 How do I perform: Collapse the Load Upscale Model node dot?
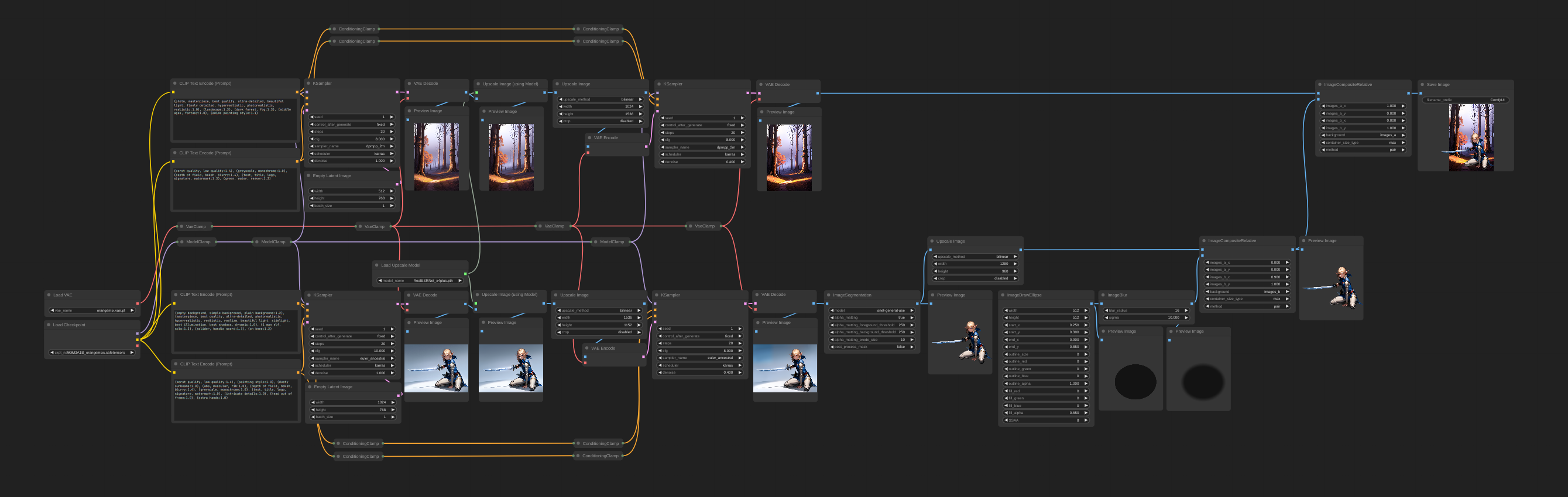coord(377,265)
